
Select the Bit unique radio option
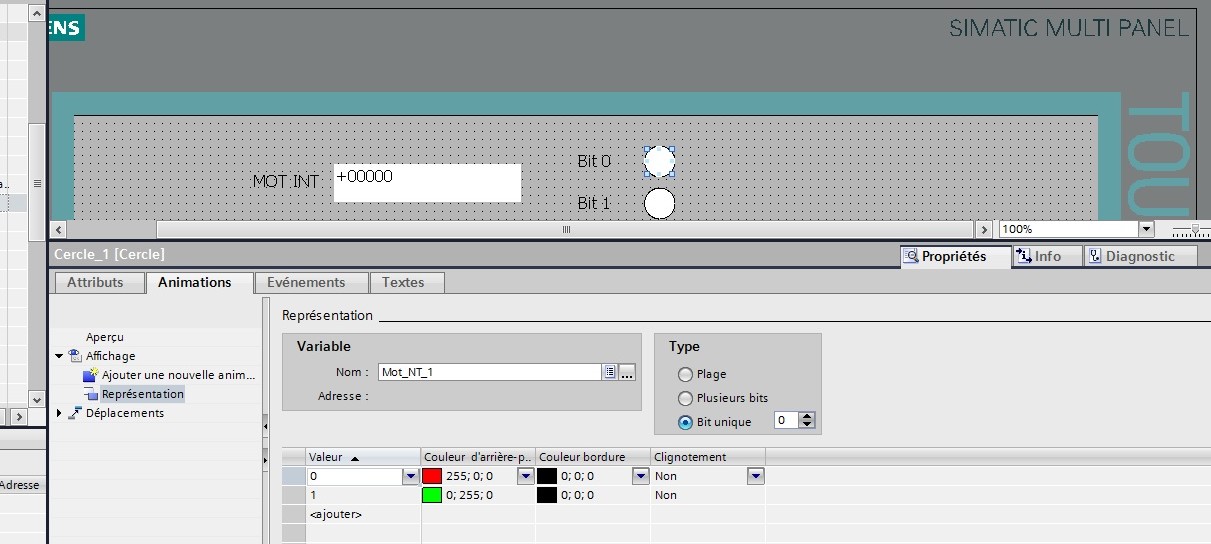pos(685,422)
